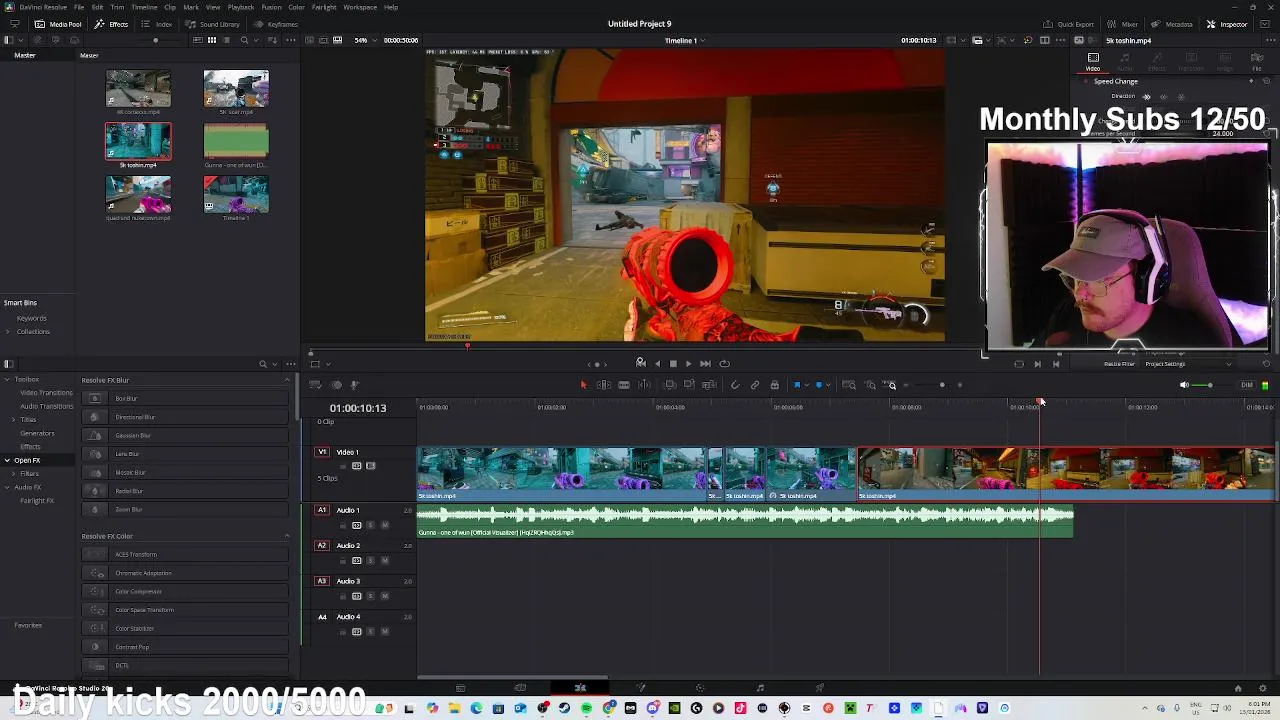Image resolution: width=1280 pixels, height=720 pixels.
Task: Open viewer zoom percentage dropdown
Action: point(364,40)
